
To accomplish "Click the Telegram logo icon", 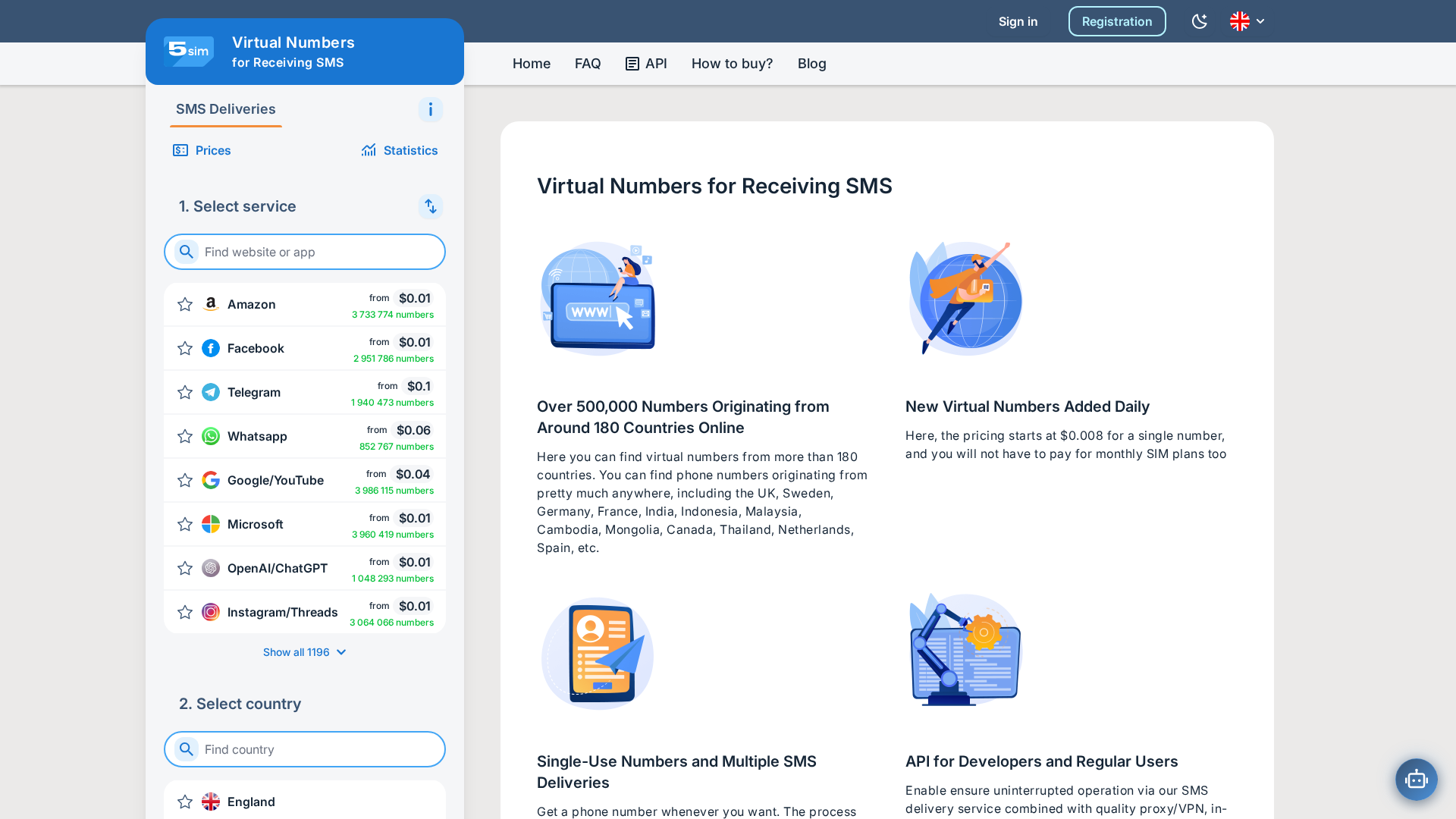I will (x=211, y=392).
